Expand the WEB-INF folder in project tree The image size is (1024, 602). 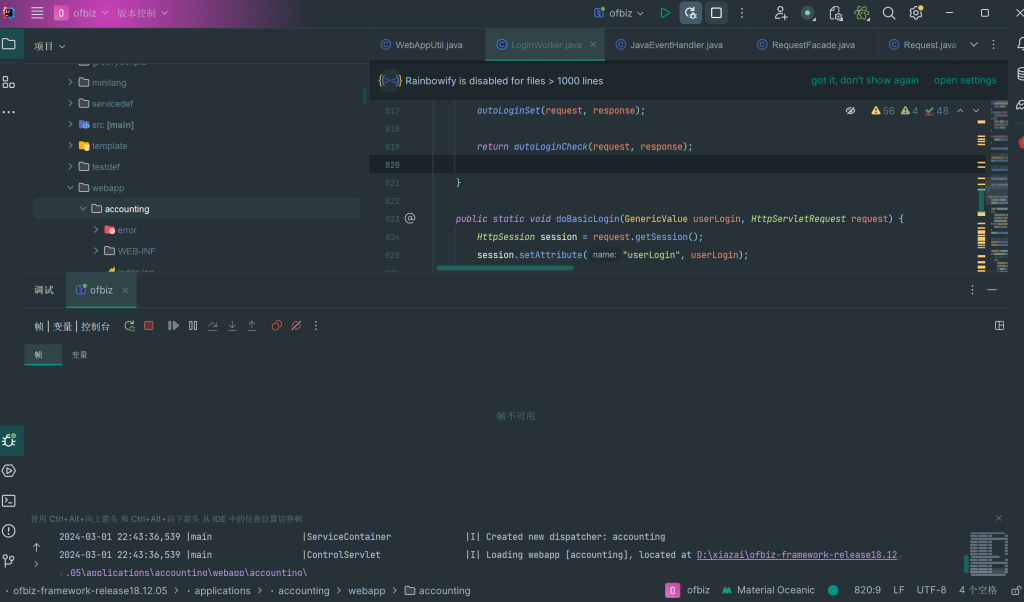[96, 251]
